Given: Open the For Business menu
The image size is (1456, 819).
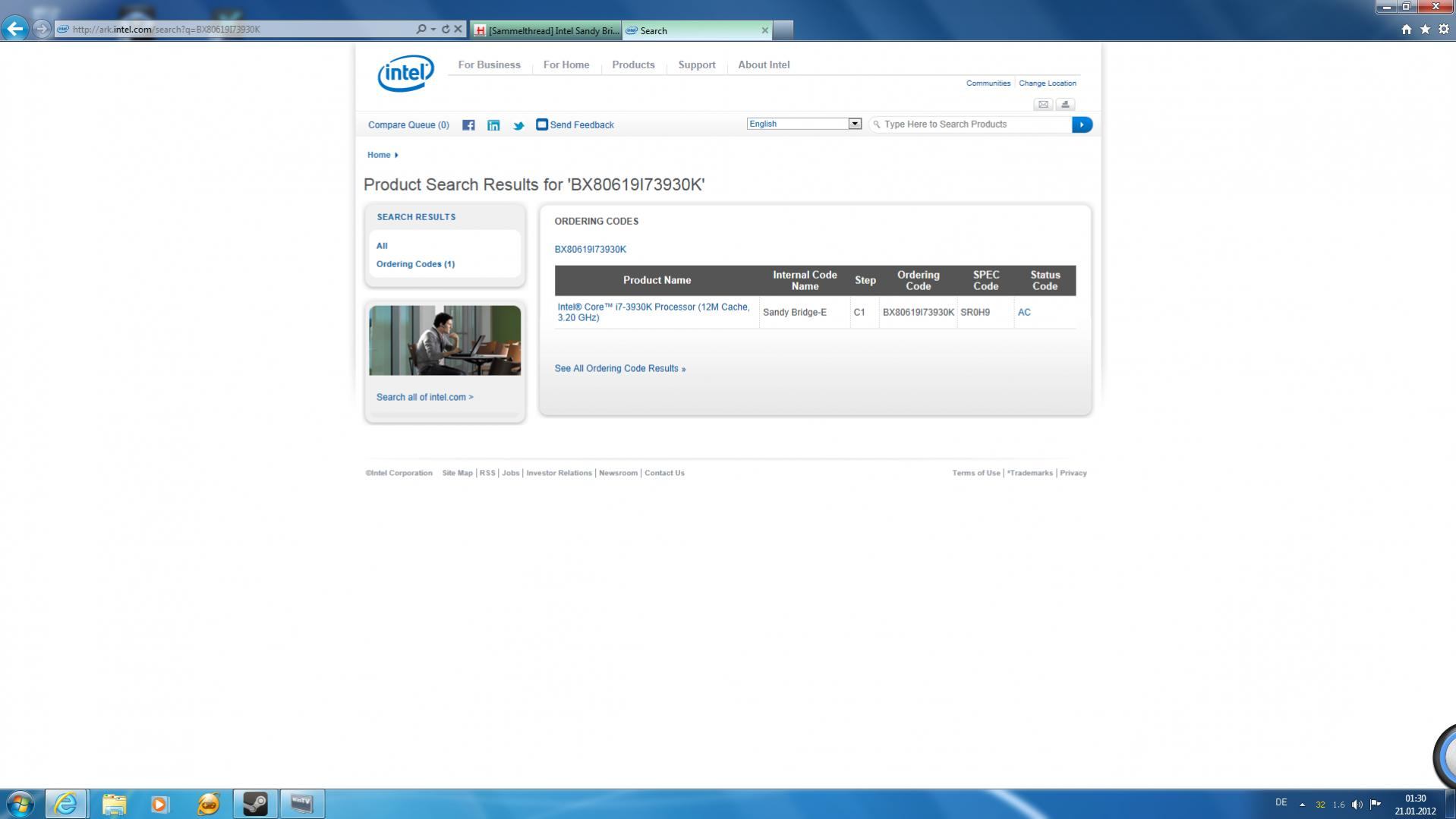Looking at the screenshot, I should point(489,65).
